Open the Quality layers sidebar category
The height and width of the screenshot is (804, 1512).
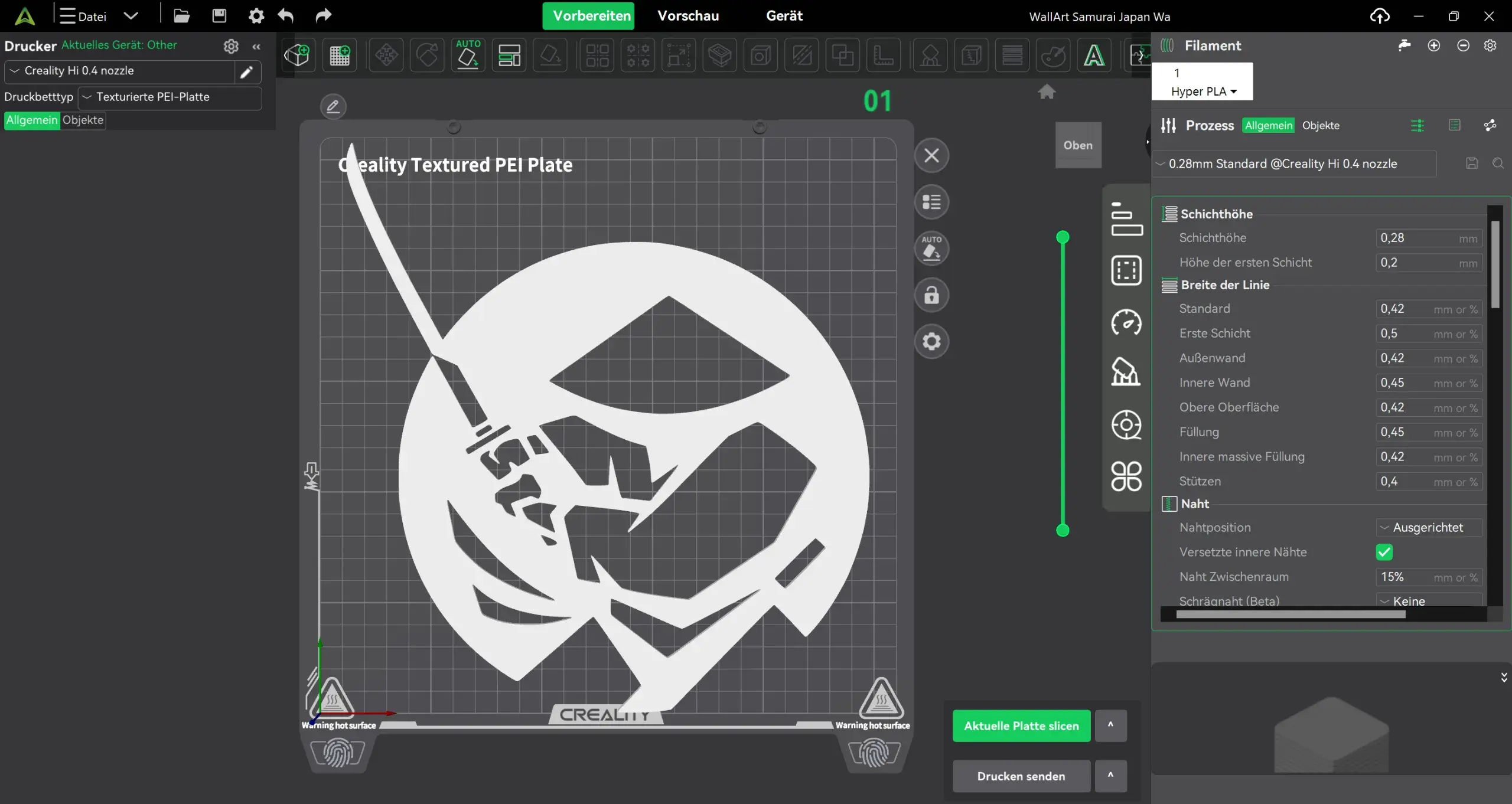[1126, 219]
